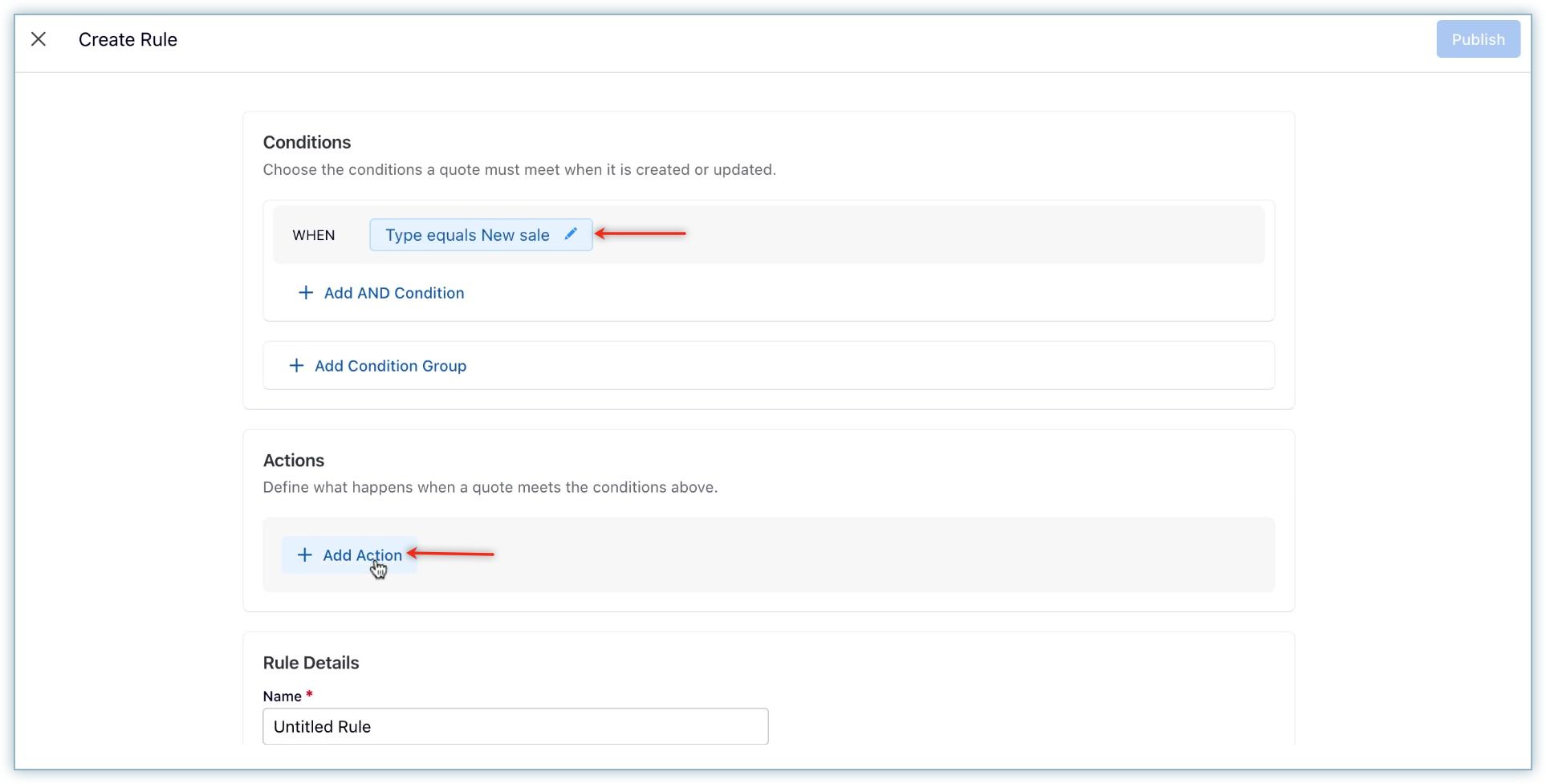Click the WHEN label in the condition row

pyautogui.click(x=313, y=235)
